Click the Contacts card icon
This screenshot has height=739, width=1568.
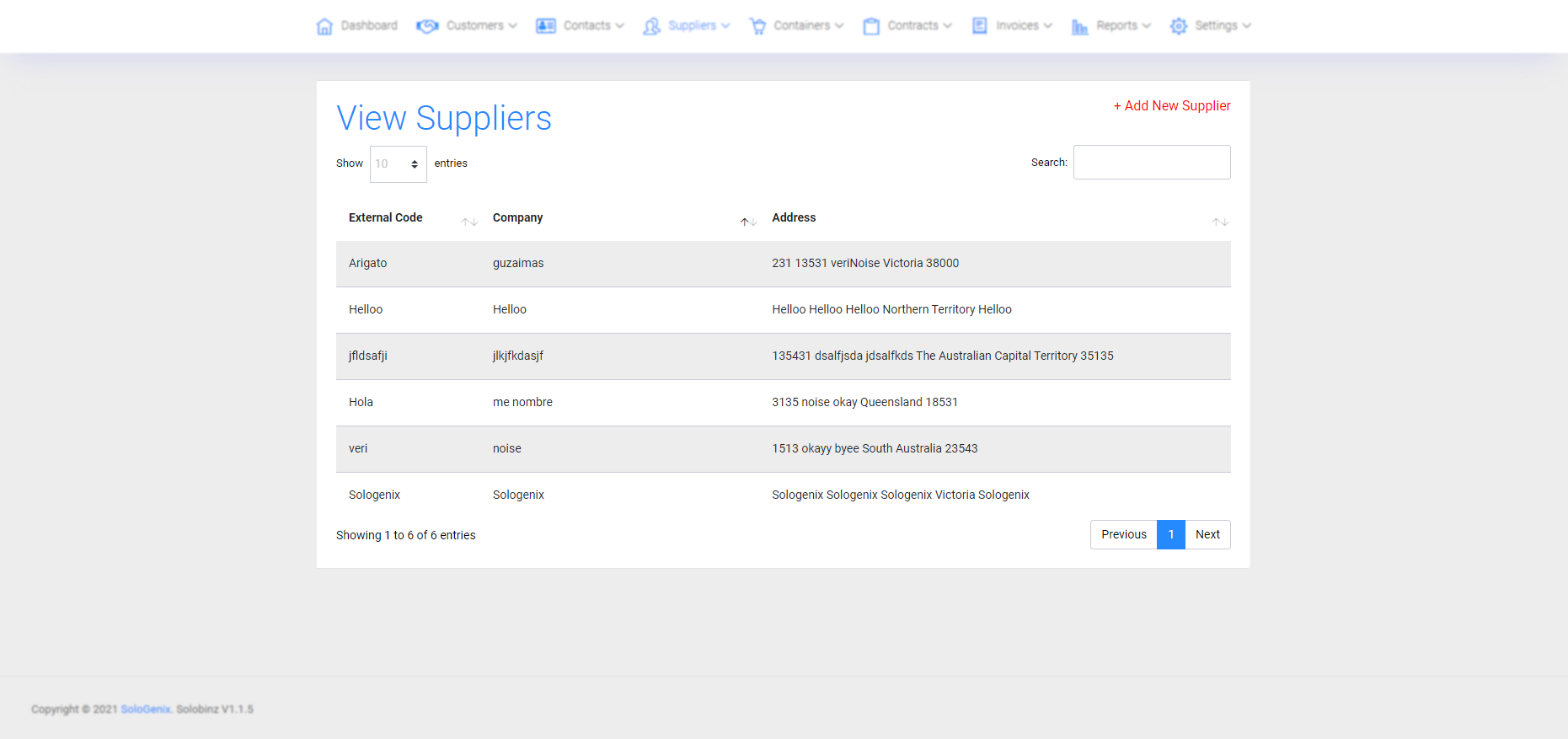[x=546, y=26]
